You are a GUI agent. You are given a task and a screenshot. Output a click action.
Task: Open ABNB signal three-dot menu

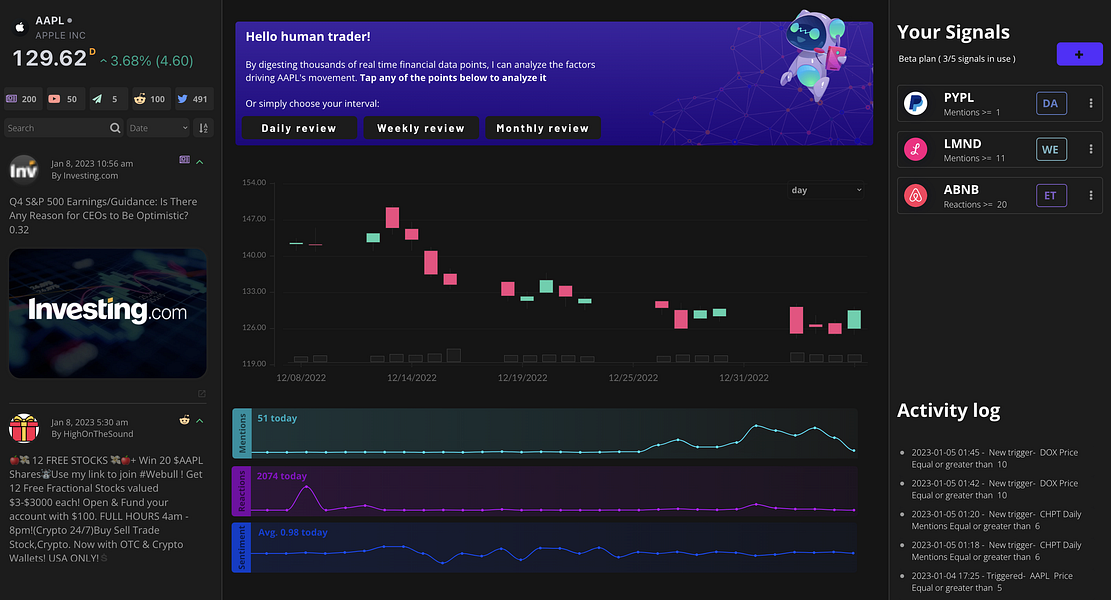(1090, 196)
